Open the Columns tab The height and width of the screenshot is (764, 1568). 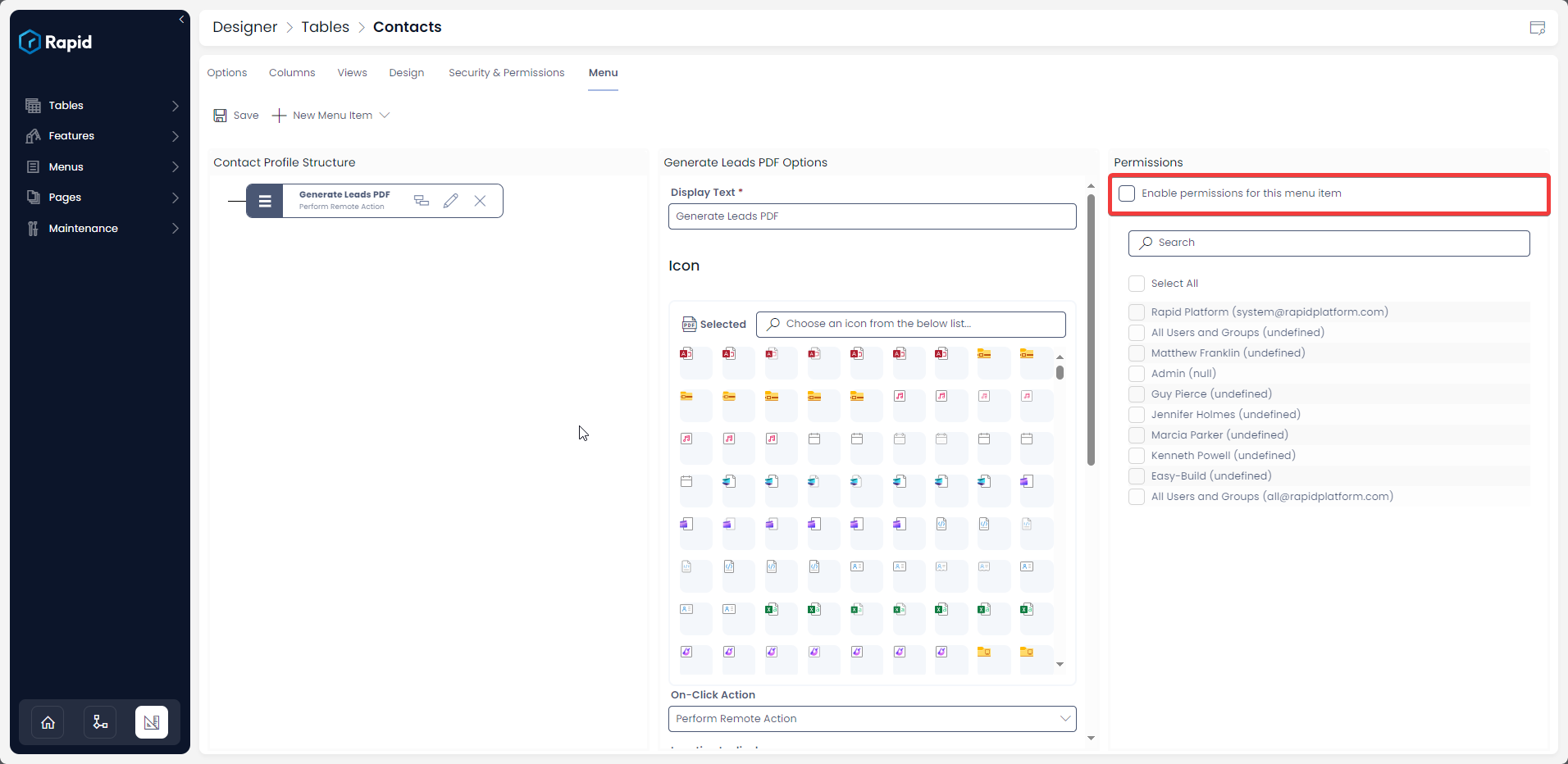291,72
